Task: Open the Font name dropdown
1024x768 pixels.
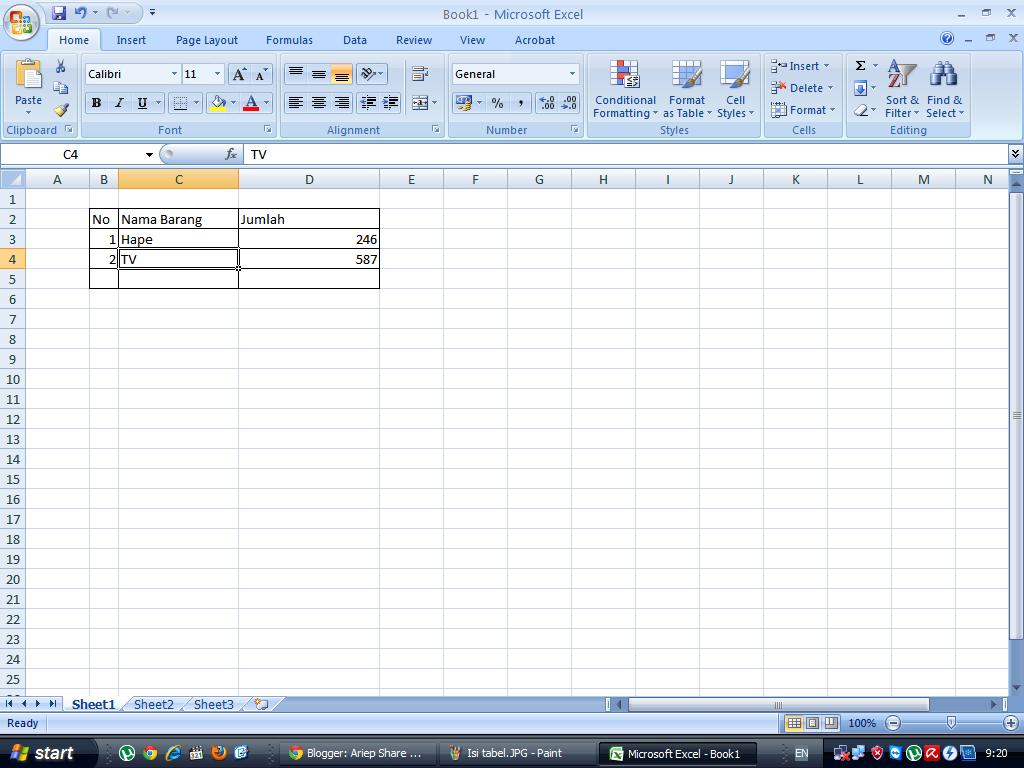Action: coord(130,74)
